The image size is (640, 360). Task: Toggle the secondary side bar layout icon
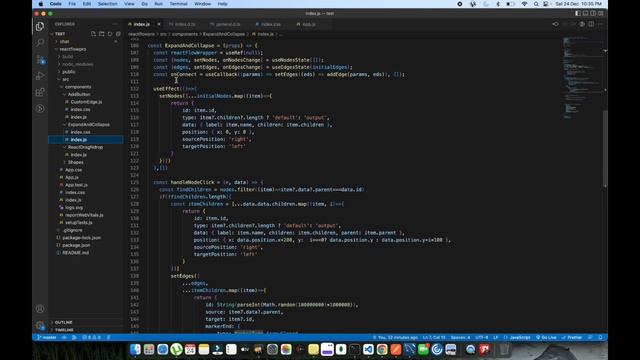[593, 13]
